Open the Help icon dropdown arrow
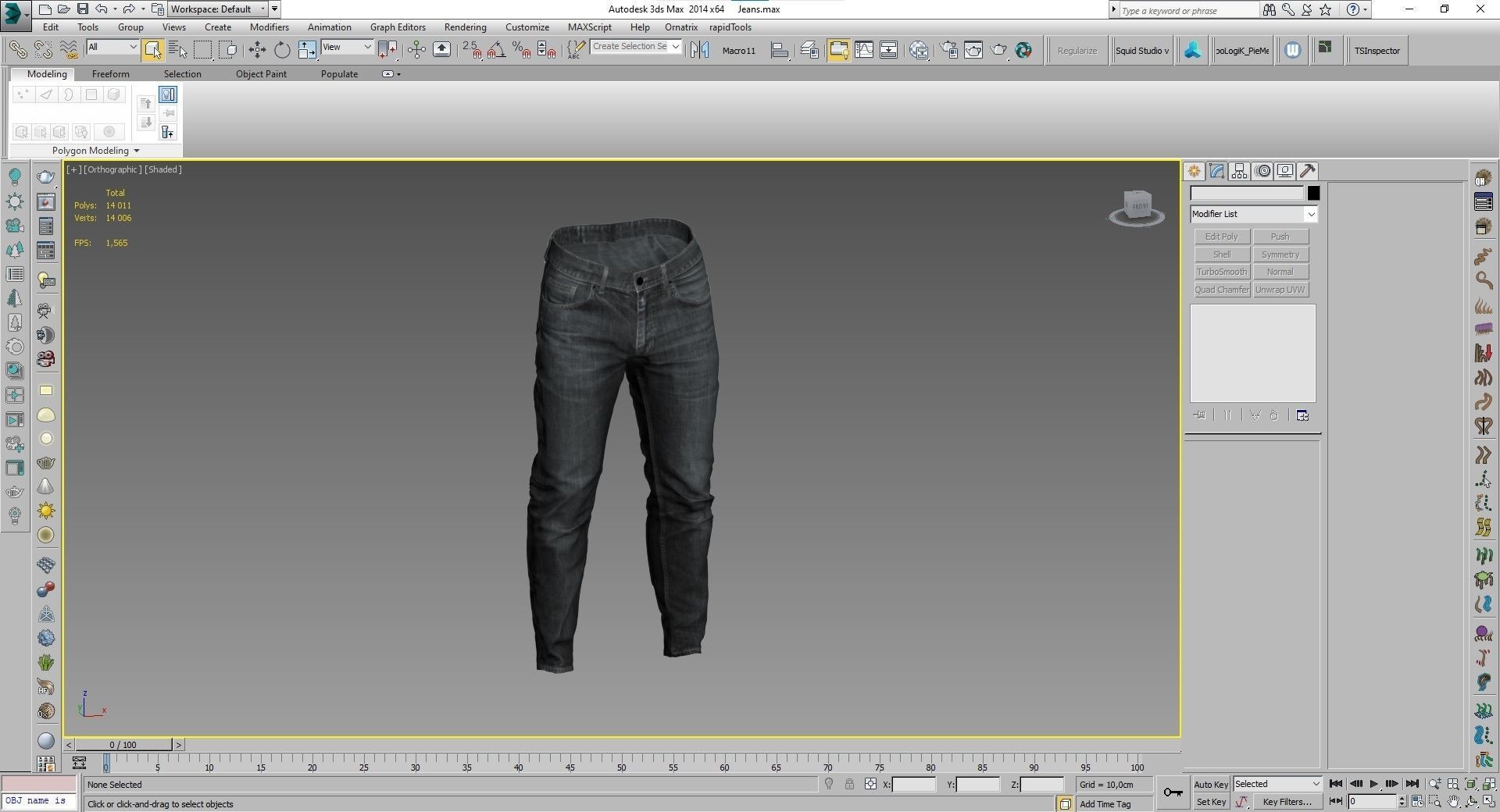This screenshot has width=1500, height=812. (1365, 9)
